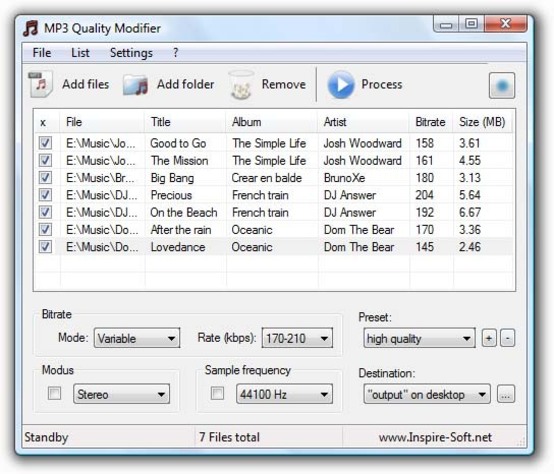554x474 pixels.
Task: Select the Big Bang track row
Action: (x=274, y=178)
